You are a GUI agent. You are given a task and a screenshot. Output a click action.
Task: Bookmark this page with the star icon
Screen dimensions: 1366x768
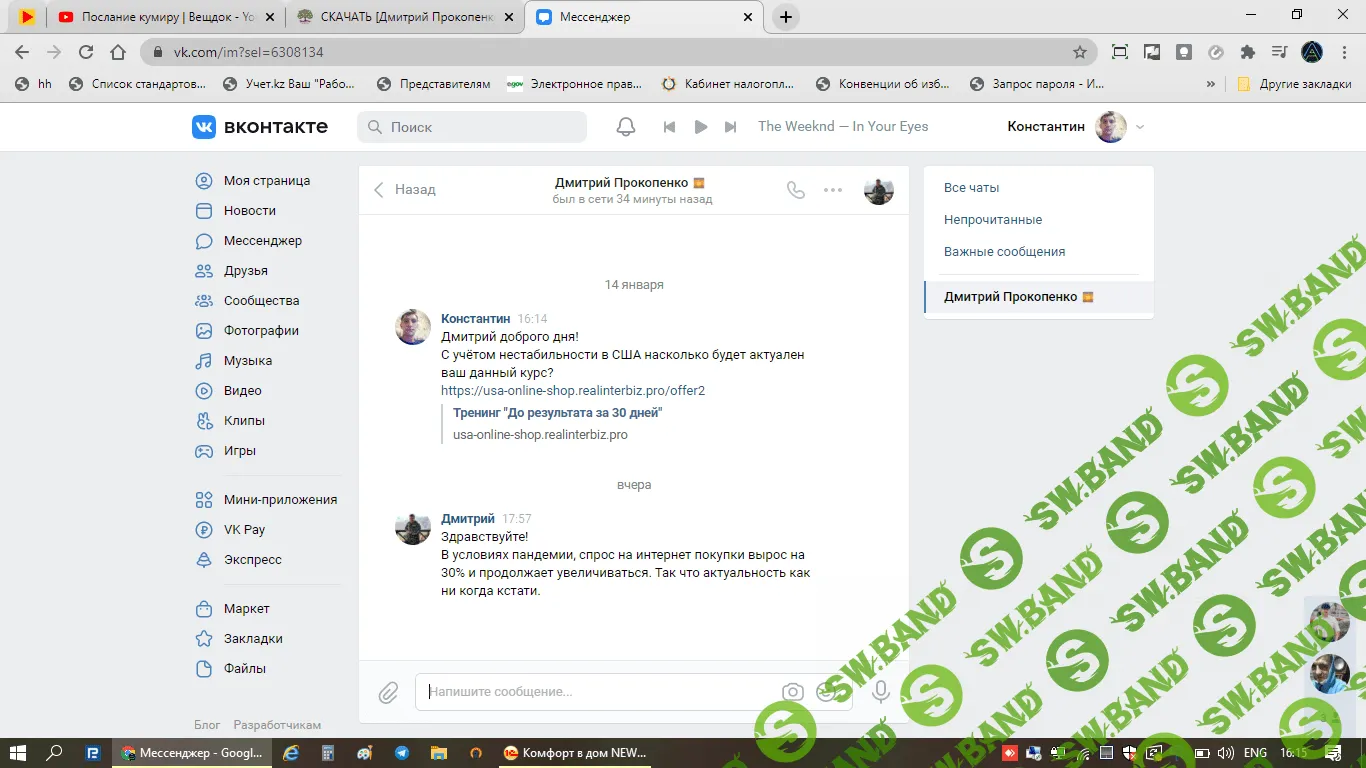click(1080, 52)
